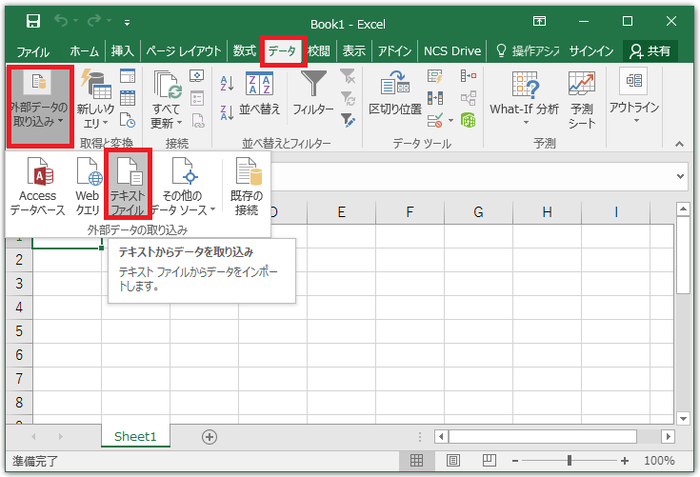Switch to Page Layout view in status bar
This screenshot has height=477, width=700.
[453, 460]
